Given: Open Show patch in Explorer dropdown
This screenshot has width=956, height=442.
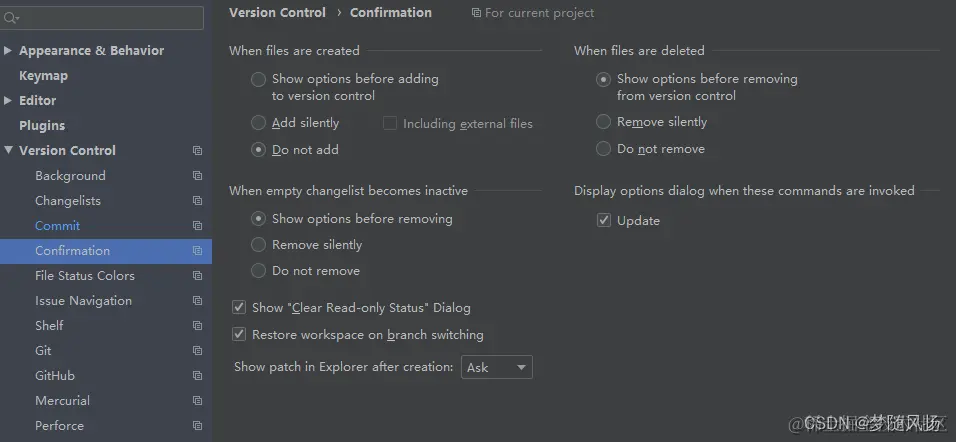Looking at the screenshot, I should tap(496, 367).
